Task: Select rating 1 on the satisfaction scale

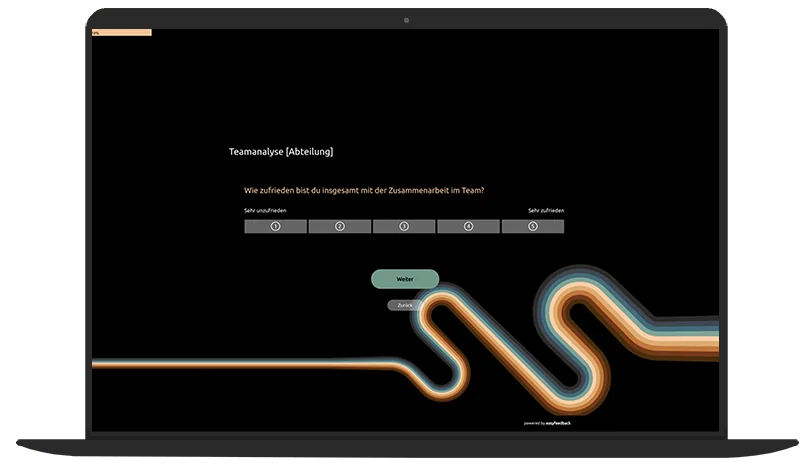Action: [x=275, y=227]
